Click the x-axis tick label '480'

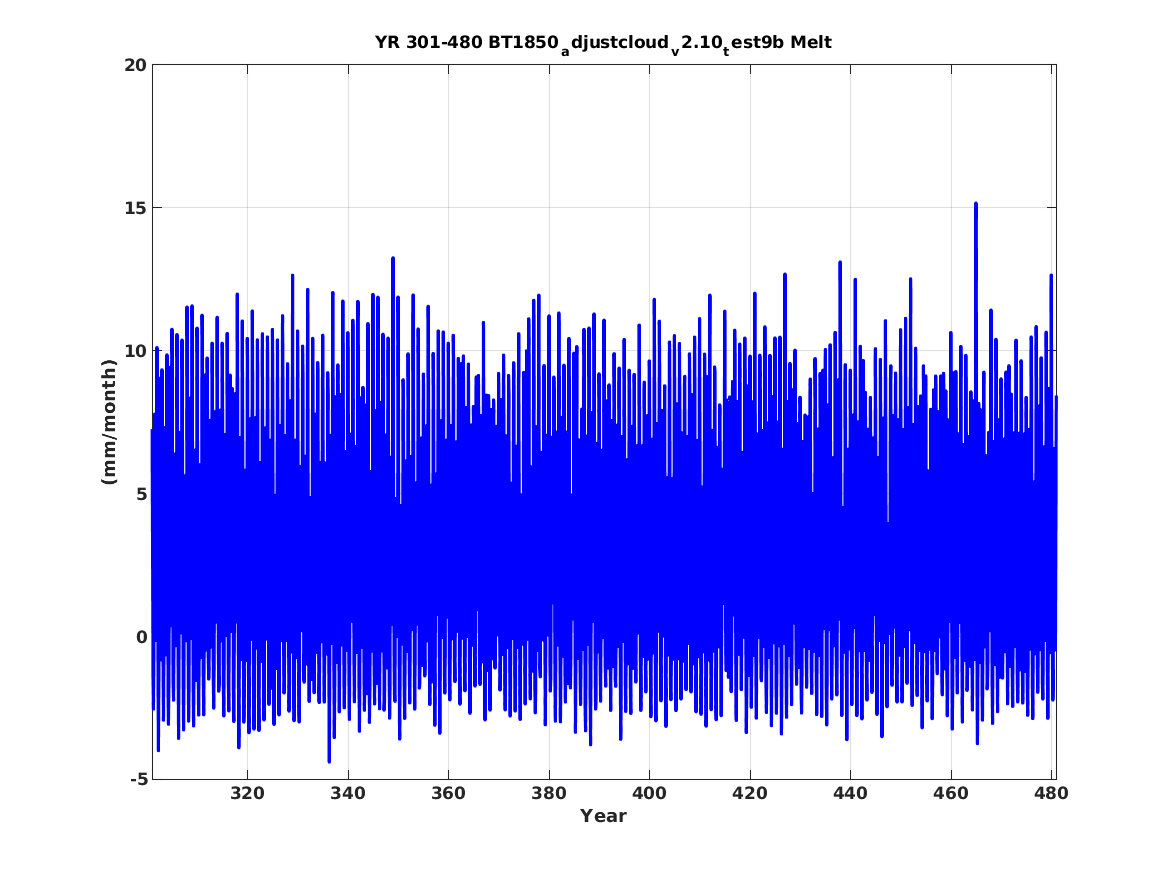[1051, 793]
